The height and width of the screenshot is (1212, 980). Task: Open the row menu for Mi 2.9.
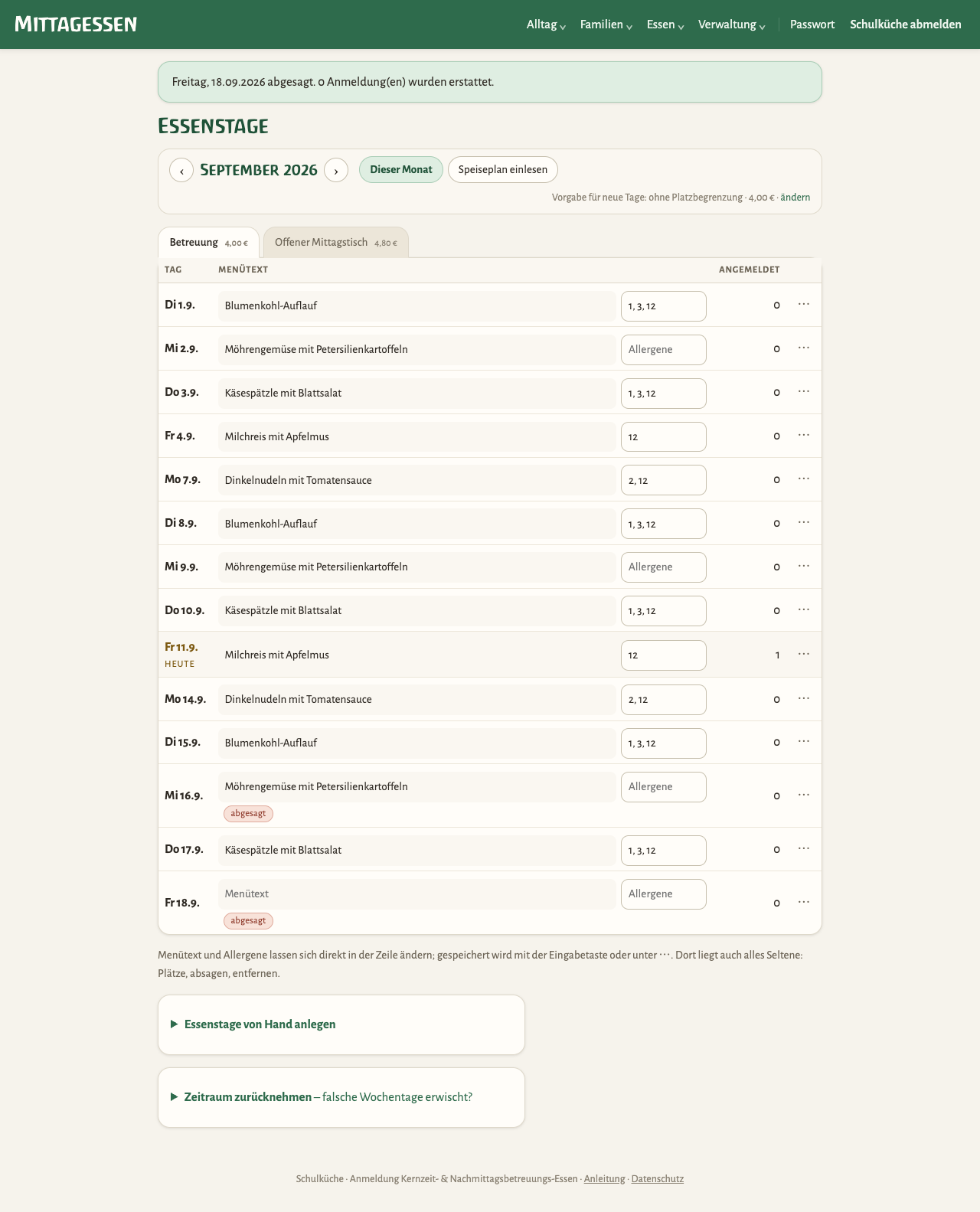pyautogui.click(x=804, y=348)
